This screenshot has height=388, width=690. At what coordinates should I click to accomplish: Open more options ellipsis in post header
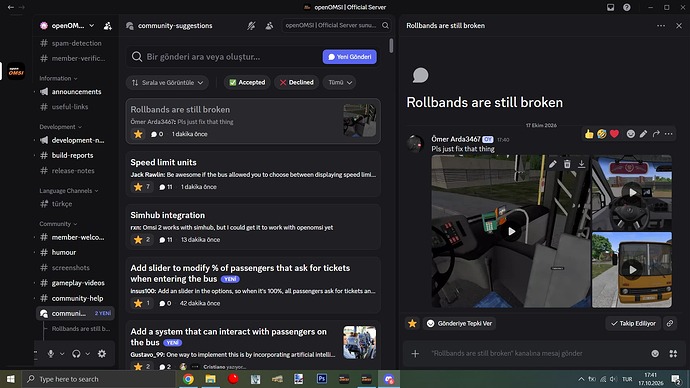(661, 26)
